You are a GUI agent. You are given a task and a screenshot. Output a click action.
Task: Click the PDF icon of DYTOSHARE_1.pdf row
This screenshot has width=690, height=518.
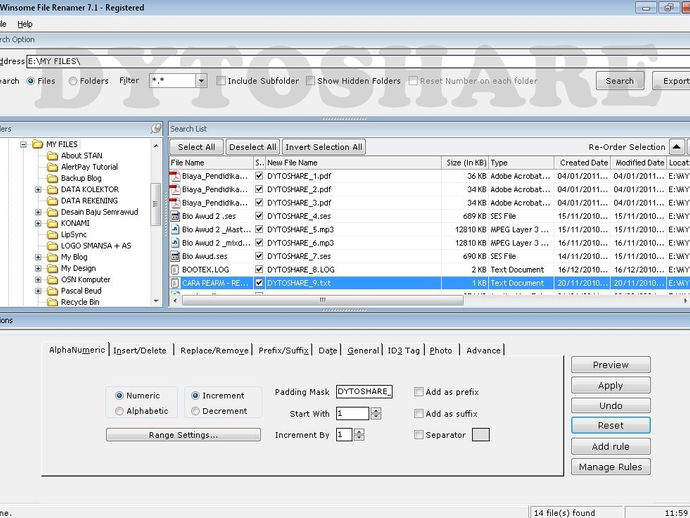click(x=175, y=176)
